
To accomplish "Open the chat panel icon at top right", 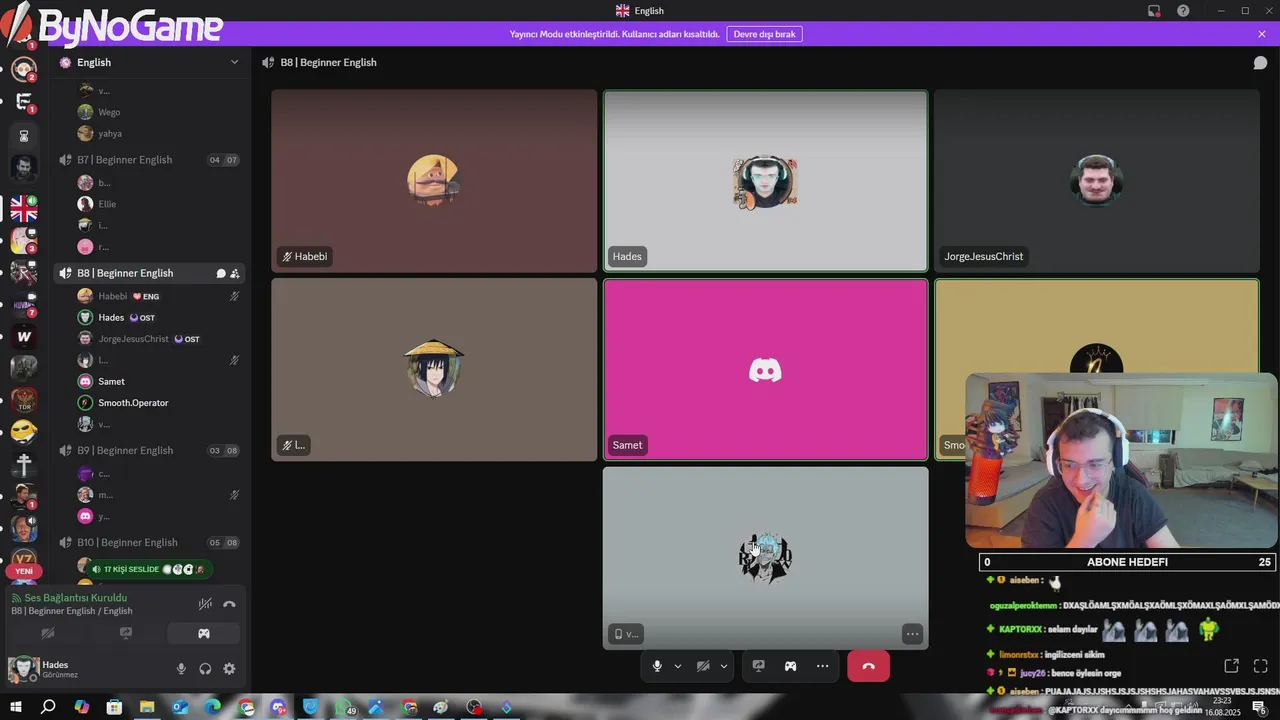I will click(1260, 62).
